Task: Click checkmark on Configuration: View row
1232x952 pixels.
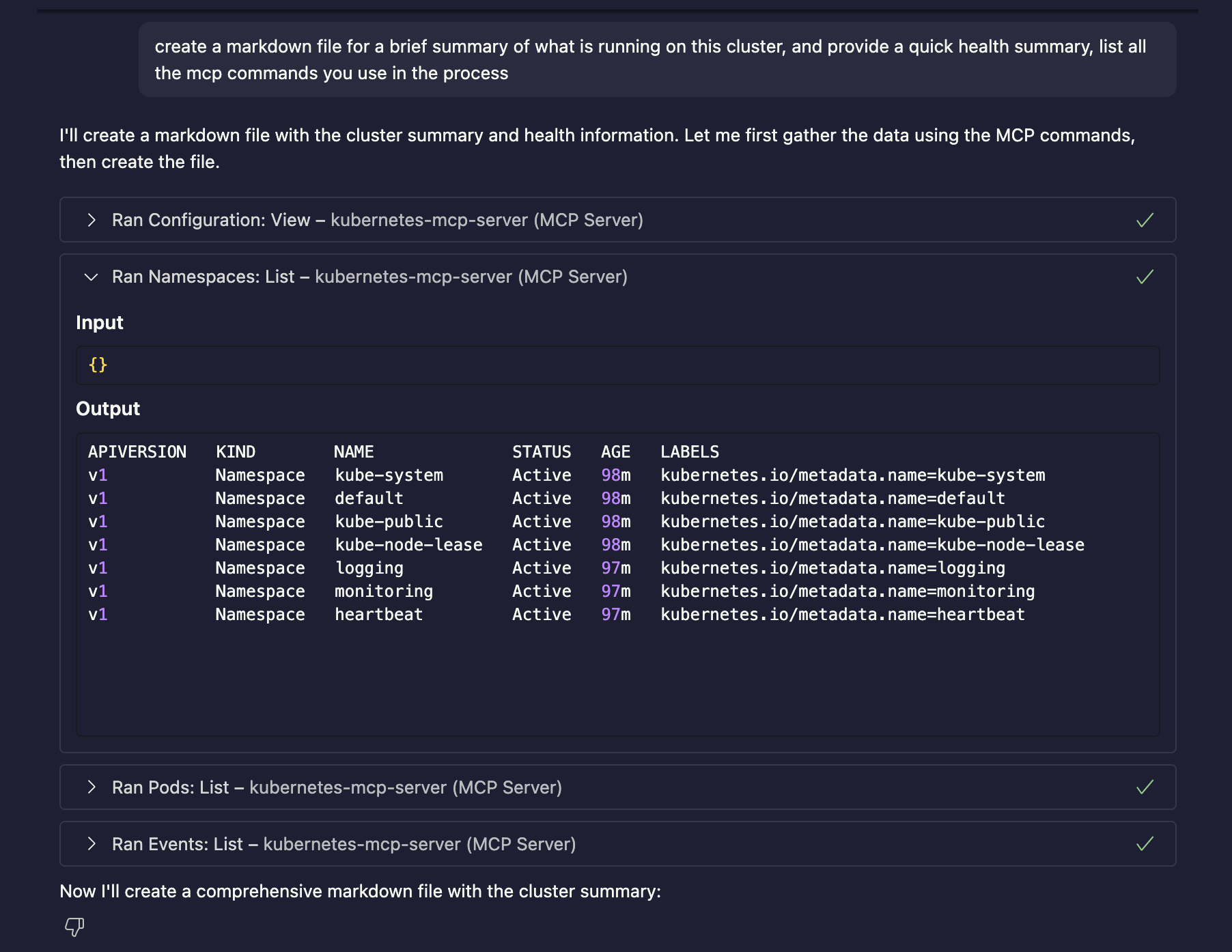Action: tap(1145, 220)
